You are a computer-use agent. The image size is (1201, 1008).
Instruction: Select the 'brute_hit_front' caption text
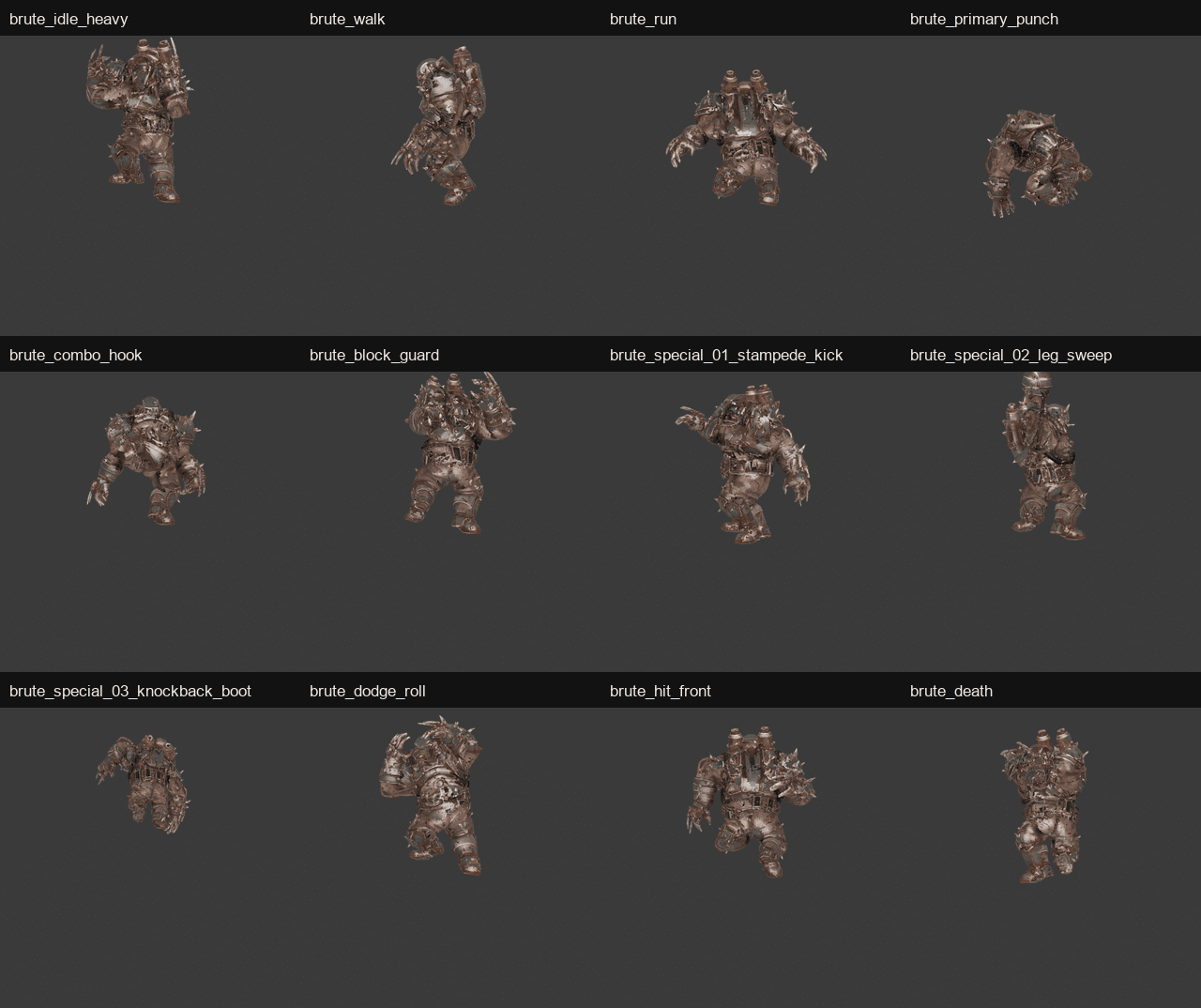661,691
